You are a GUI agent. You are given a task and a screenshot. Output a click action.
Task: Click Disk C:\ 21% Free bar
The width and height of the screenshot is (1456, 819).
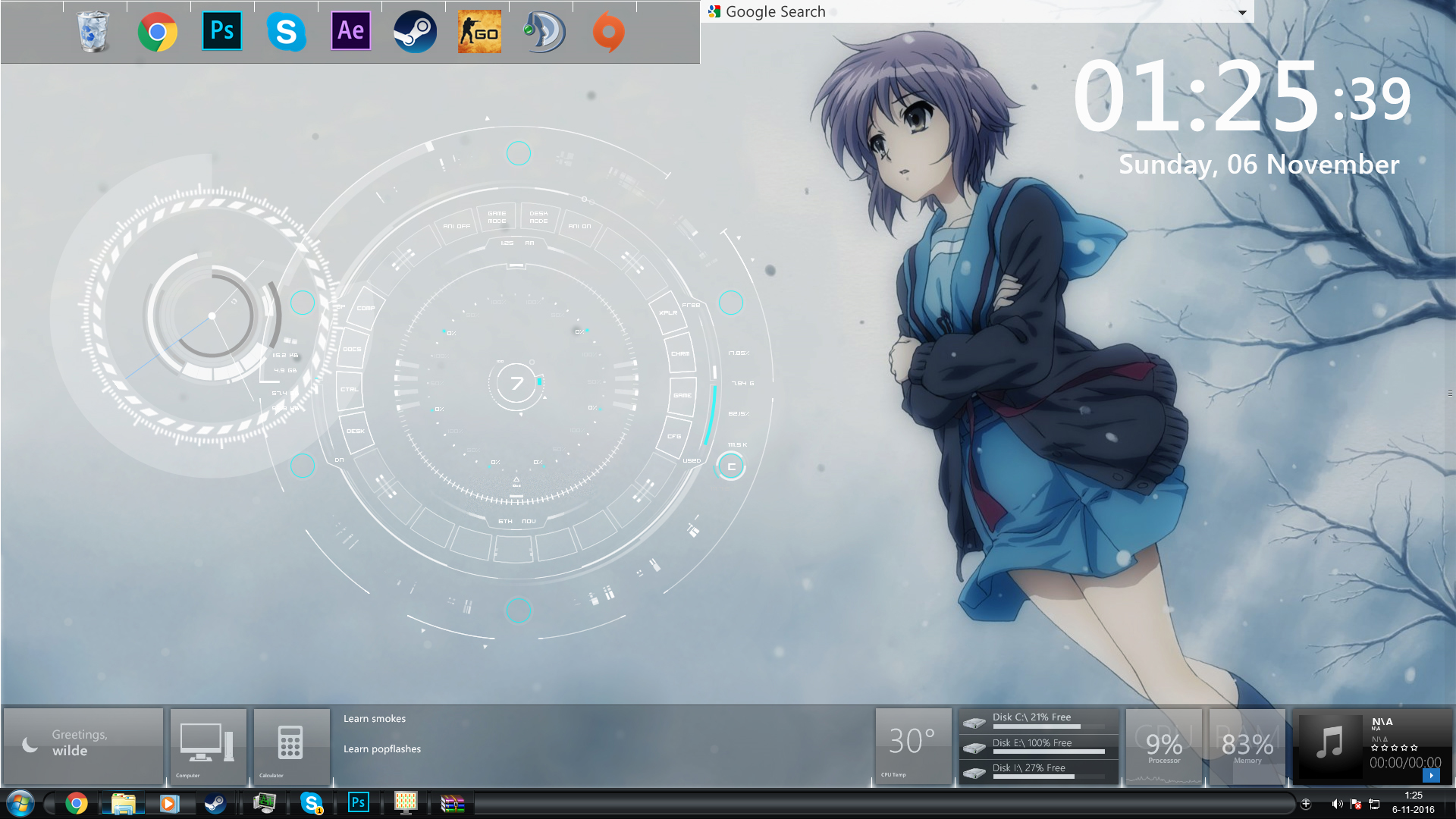coord(1039,721)
